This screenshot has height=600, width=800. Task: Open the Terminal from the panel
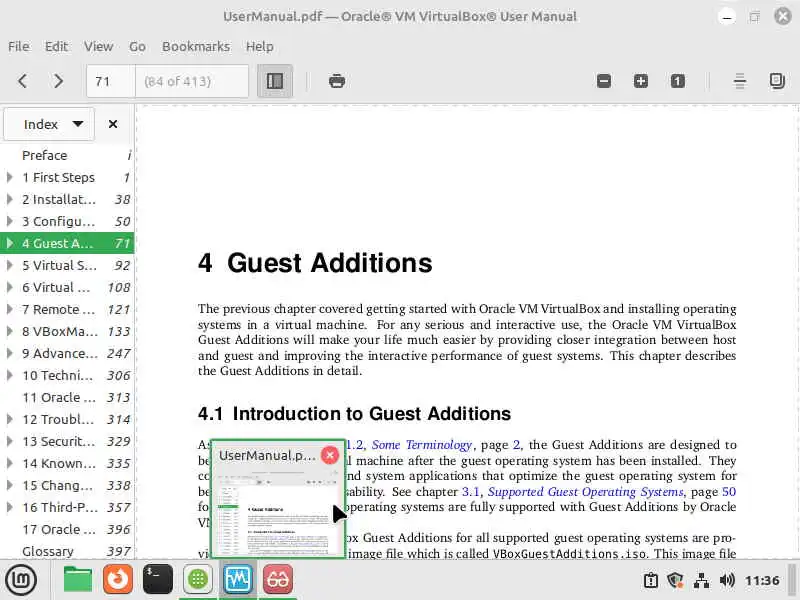click(x=158, y=580)
